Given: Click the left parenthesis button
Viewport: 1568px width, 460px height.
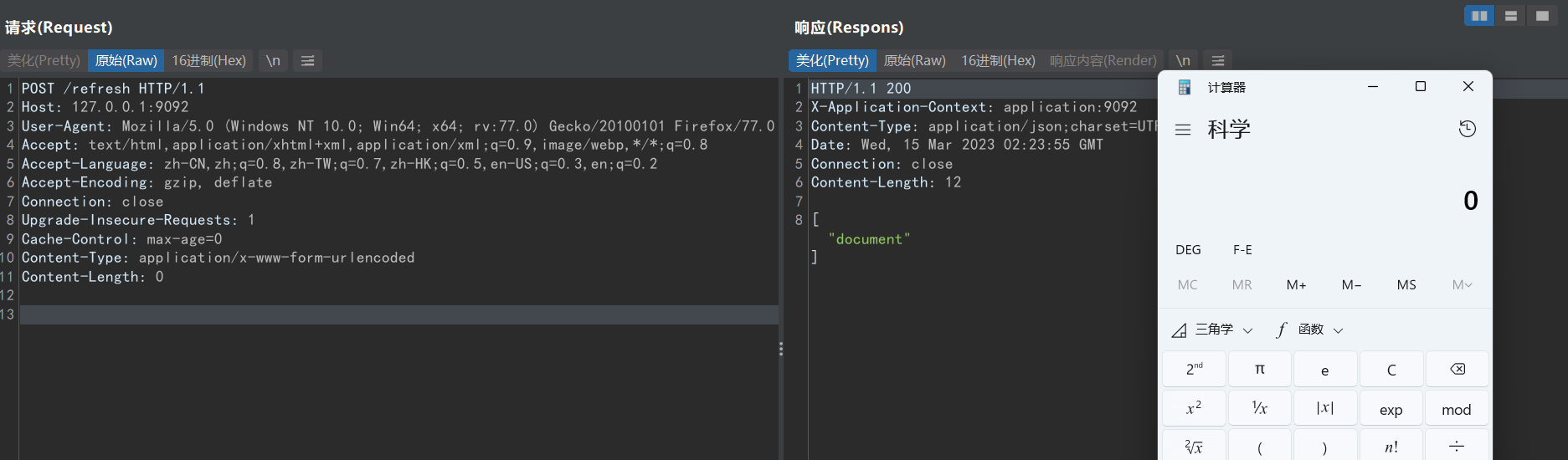Looking at the screenshot, I should [1260, 446].
